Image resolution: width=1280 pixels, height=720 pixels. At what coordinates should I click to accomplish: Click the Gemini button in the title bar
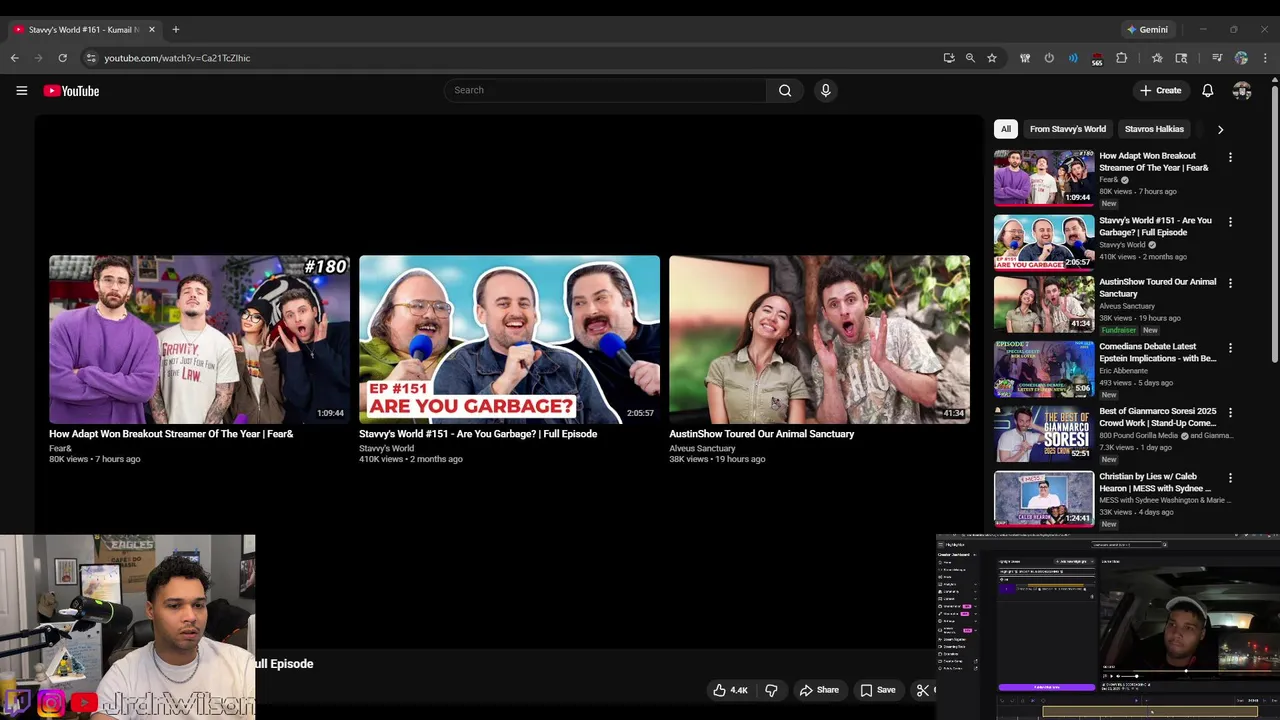pos(1147,29)
